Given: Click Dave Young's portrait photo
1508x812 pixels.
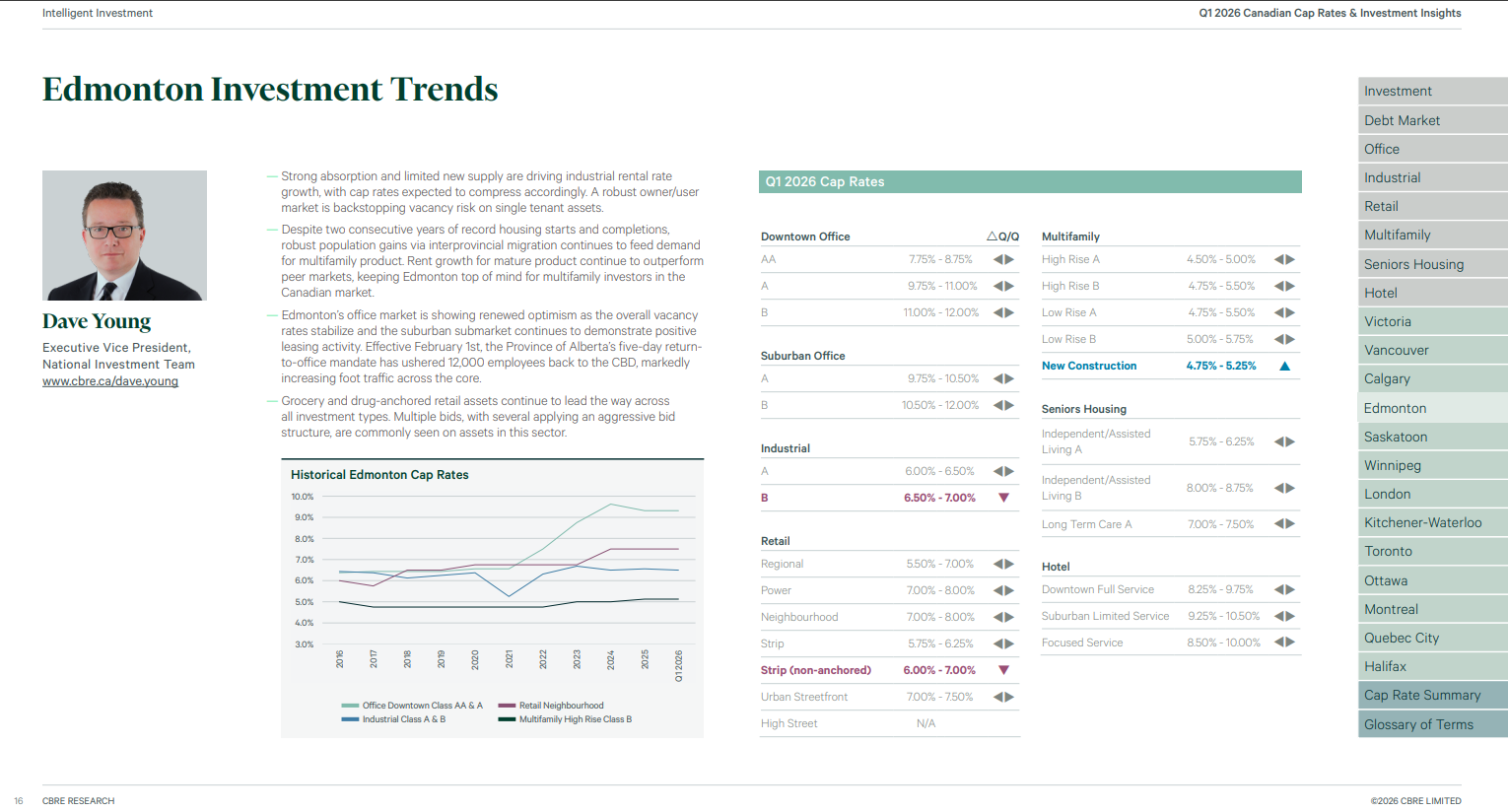Looking at the screenshot, I should click(x=124, y=236).
